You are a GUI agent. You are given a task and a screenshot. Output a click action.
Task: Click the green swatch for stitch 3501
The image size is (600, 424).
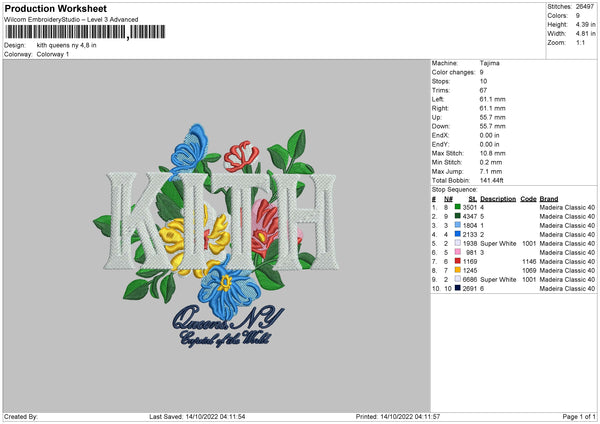pyautogui.click(x=457, y=207)
